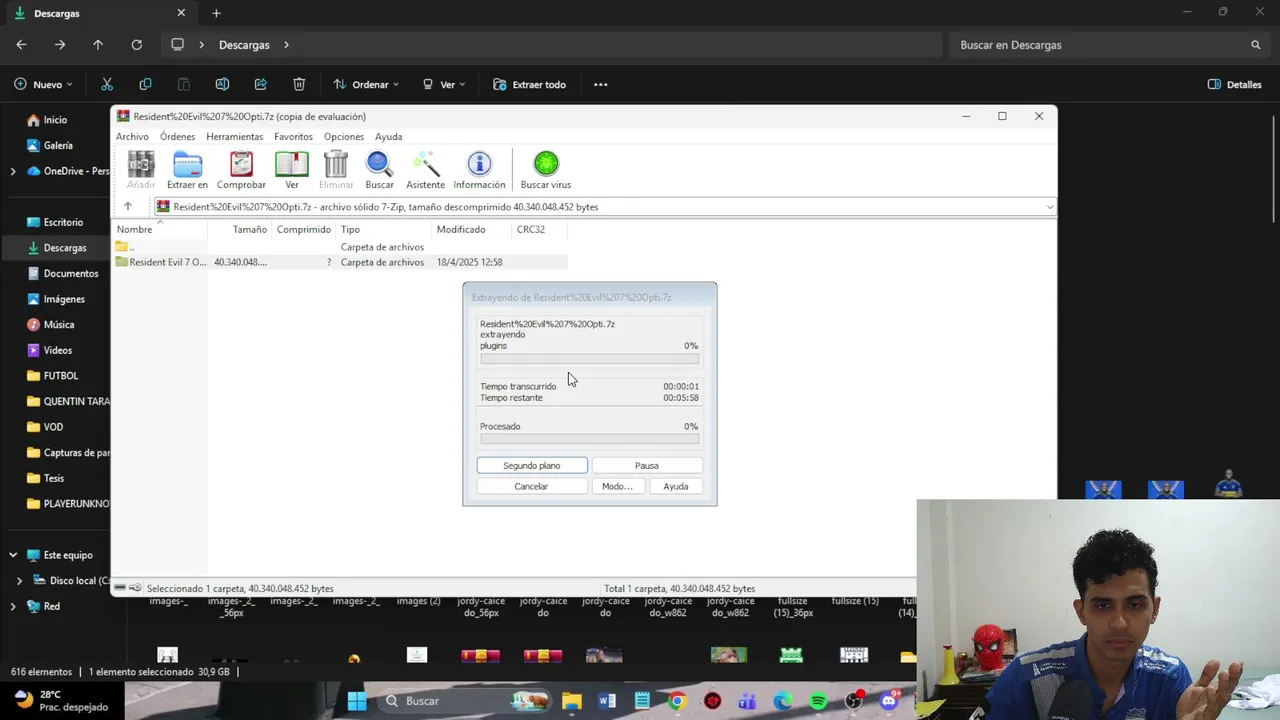Select the Resident Evil 7 folder row in WinRAR
Image resolution: width=1280 pixels, height=720 pixels.
pos(340,262)
